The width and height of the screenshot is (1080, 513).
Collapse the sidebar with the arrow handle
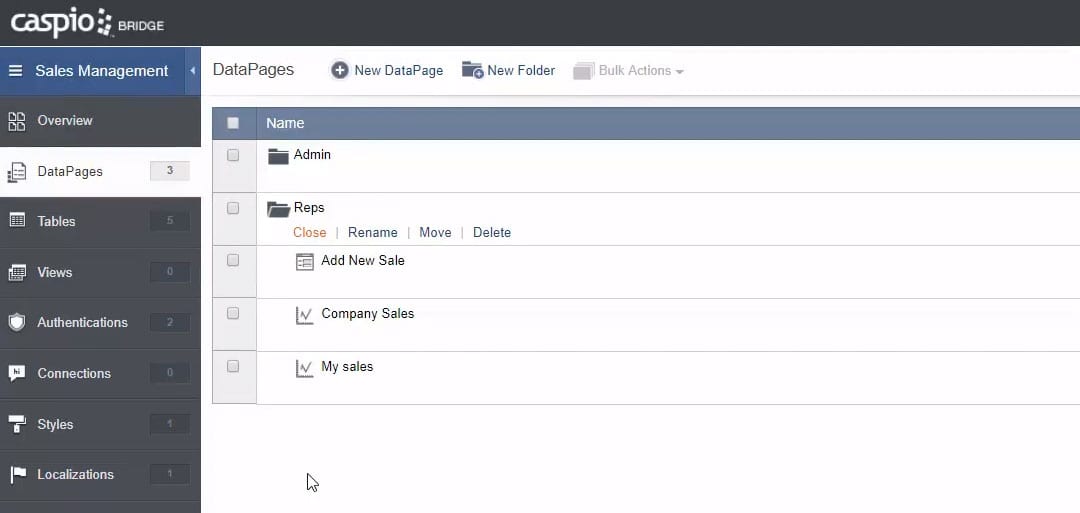point(192,71)
